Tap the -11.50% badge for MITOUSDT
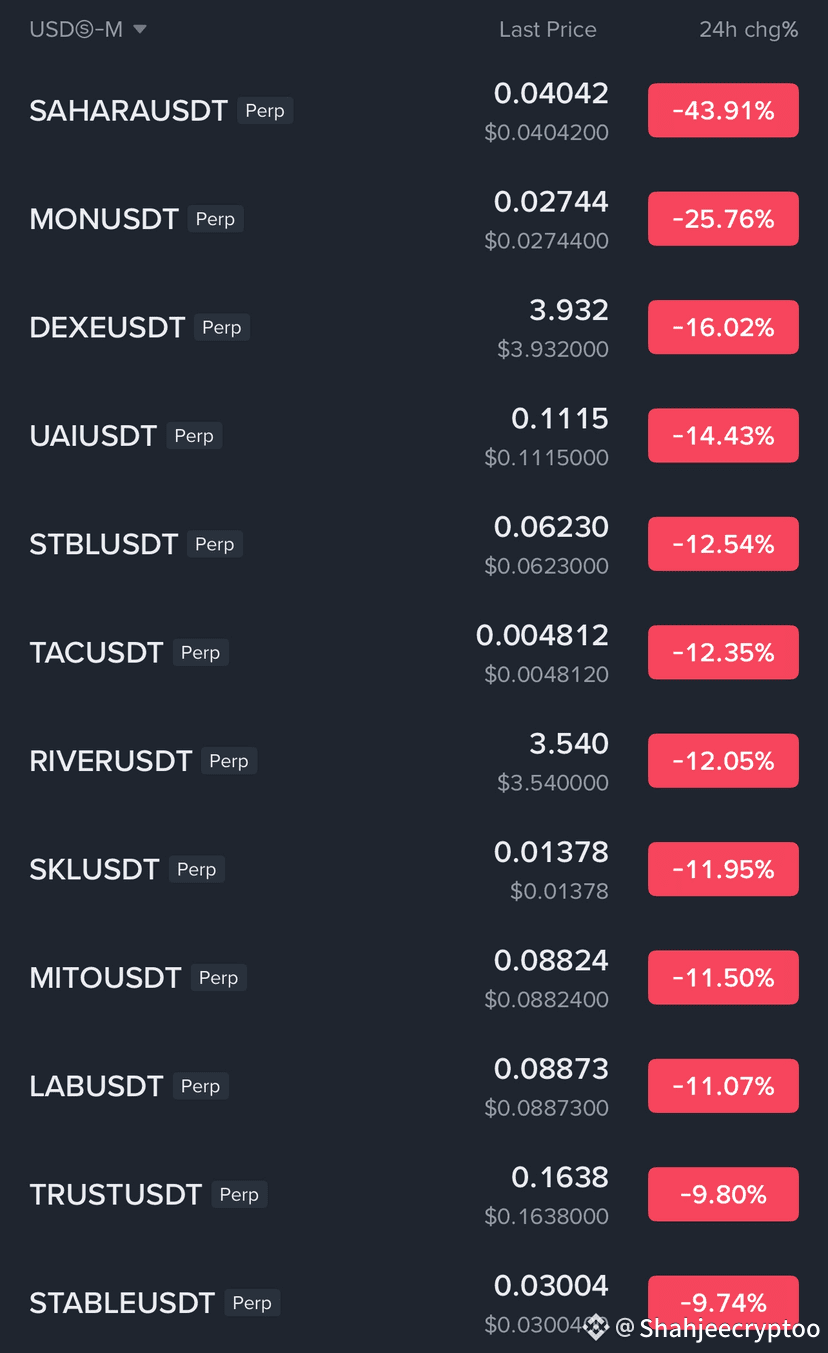 point(723,978)
